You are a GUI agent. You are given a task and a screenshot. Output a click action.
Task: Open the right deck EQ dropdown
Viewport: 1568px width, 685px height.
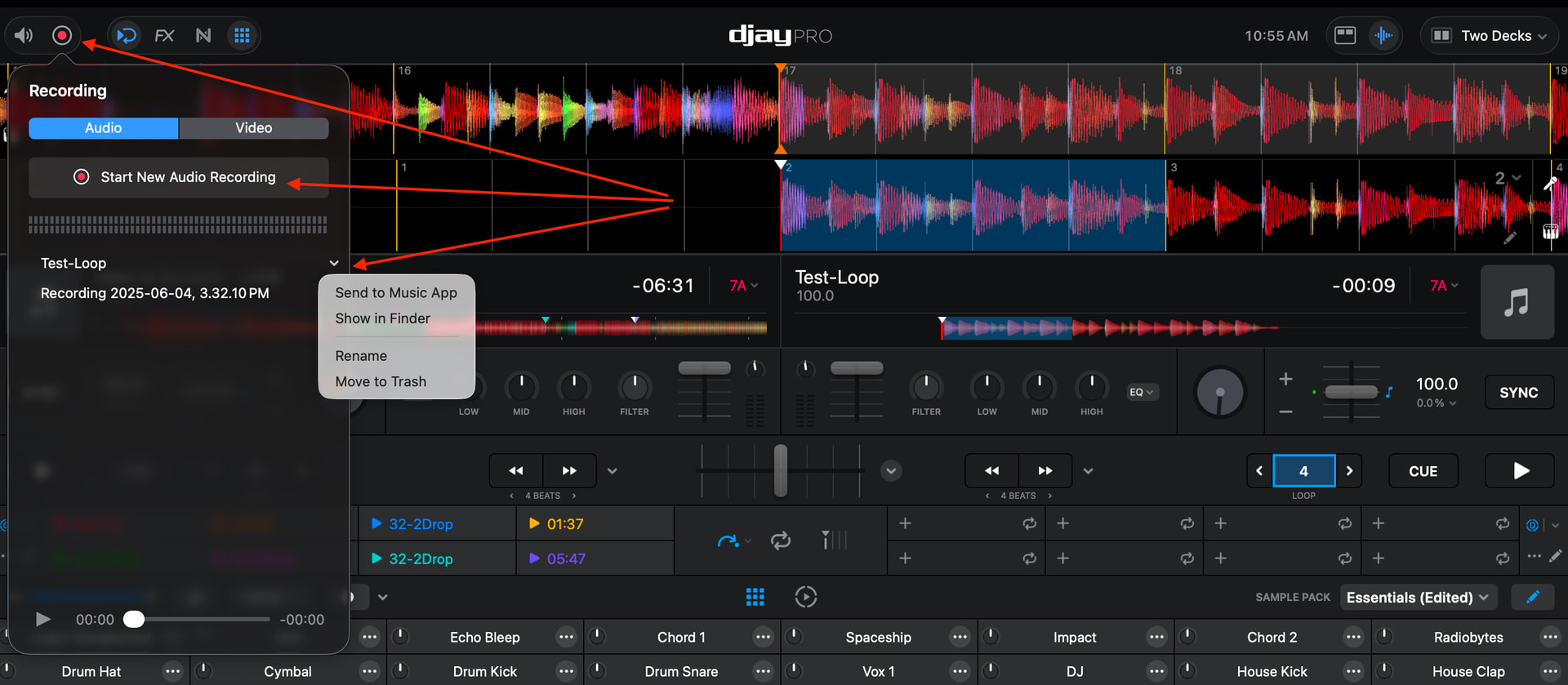coord(1141,393)
